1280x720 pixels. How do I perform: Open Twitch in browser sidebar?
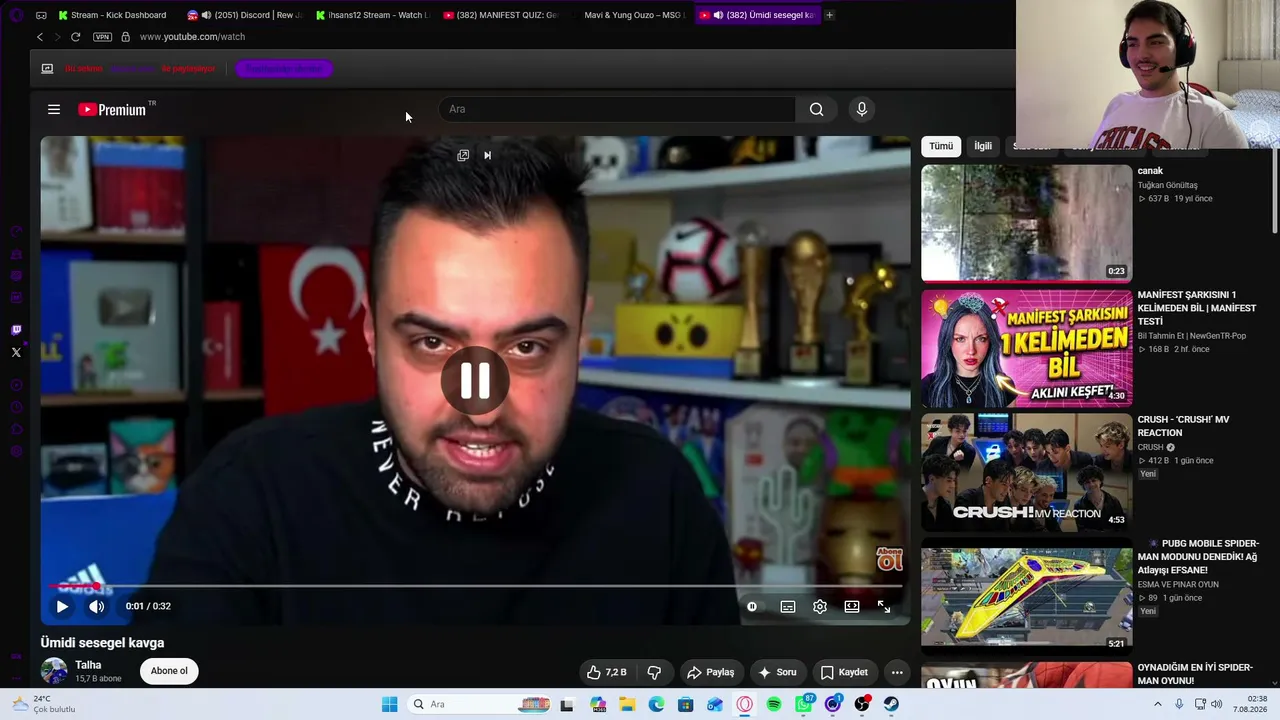coord(16,330)
